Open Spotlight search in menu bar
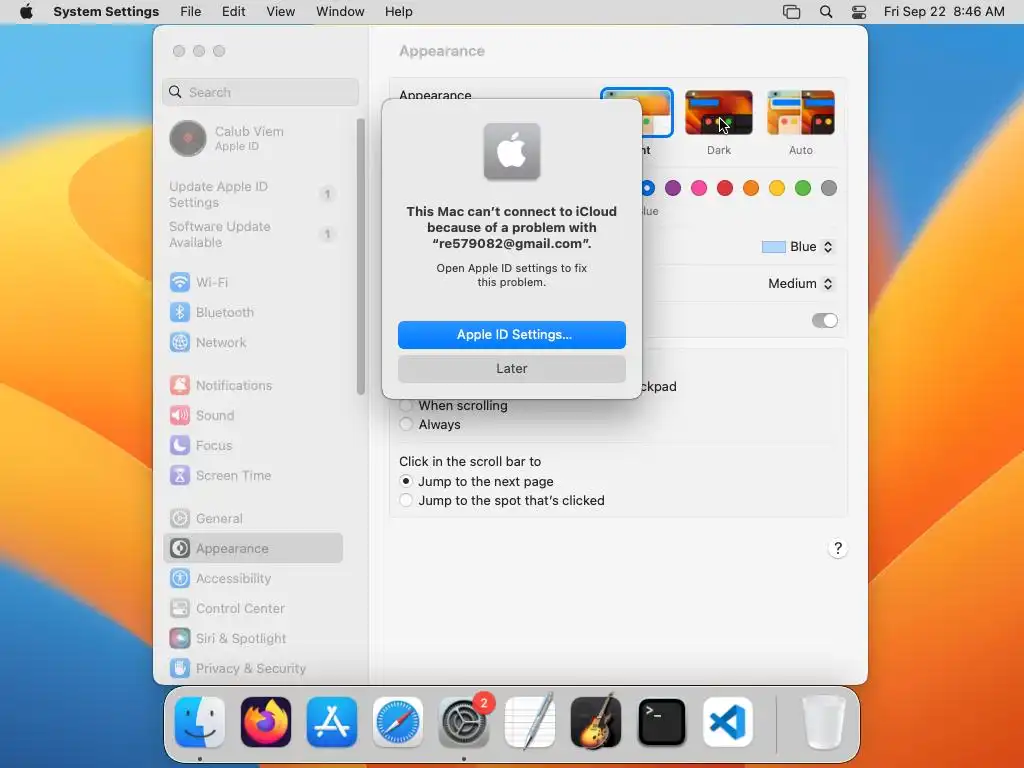The width and height of the screenshot is (1024, 768). click(826, 12)
